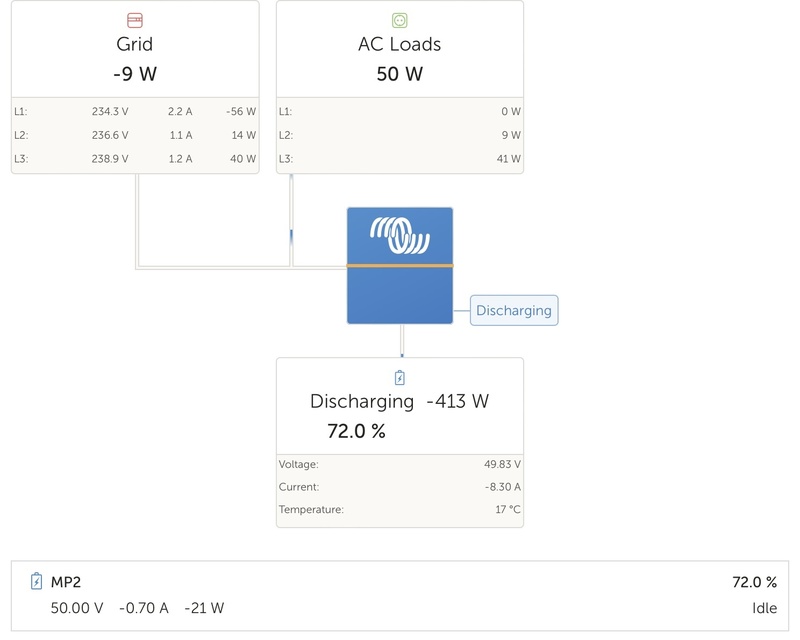The image size is (800, 640).
Task: Expand the MP2 device row
Action: click(400, 590)
